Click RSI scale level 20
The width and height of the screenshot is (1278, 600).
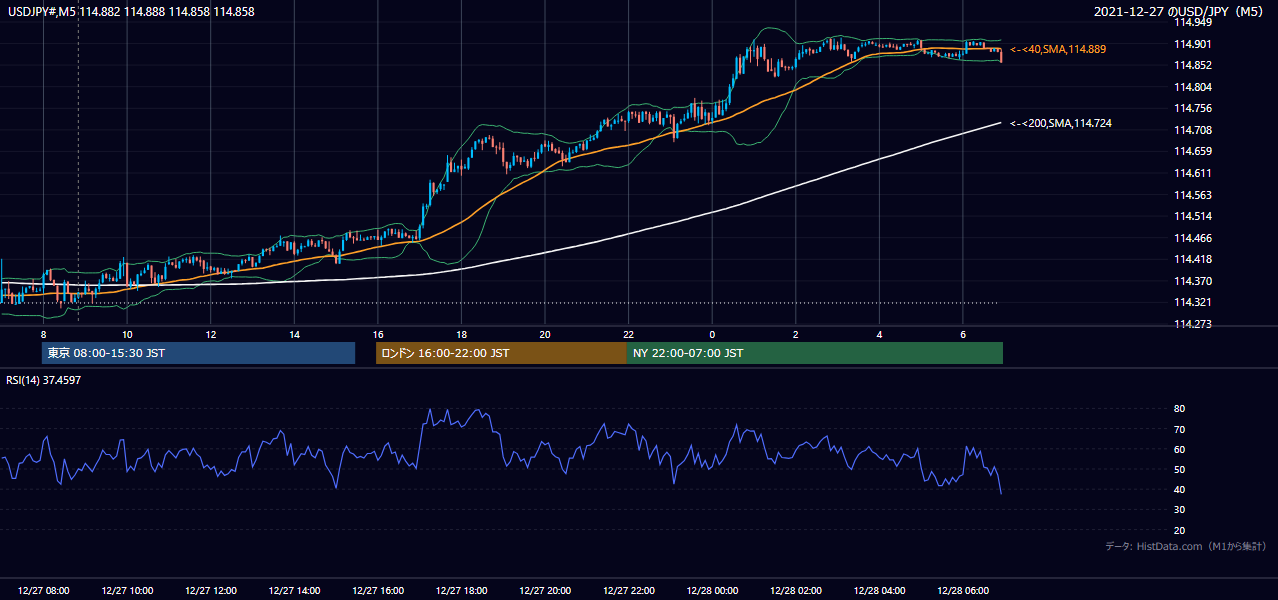[x=1180, y=530]
